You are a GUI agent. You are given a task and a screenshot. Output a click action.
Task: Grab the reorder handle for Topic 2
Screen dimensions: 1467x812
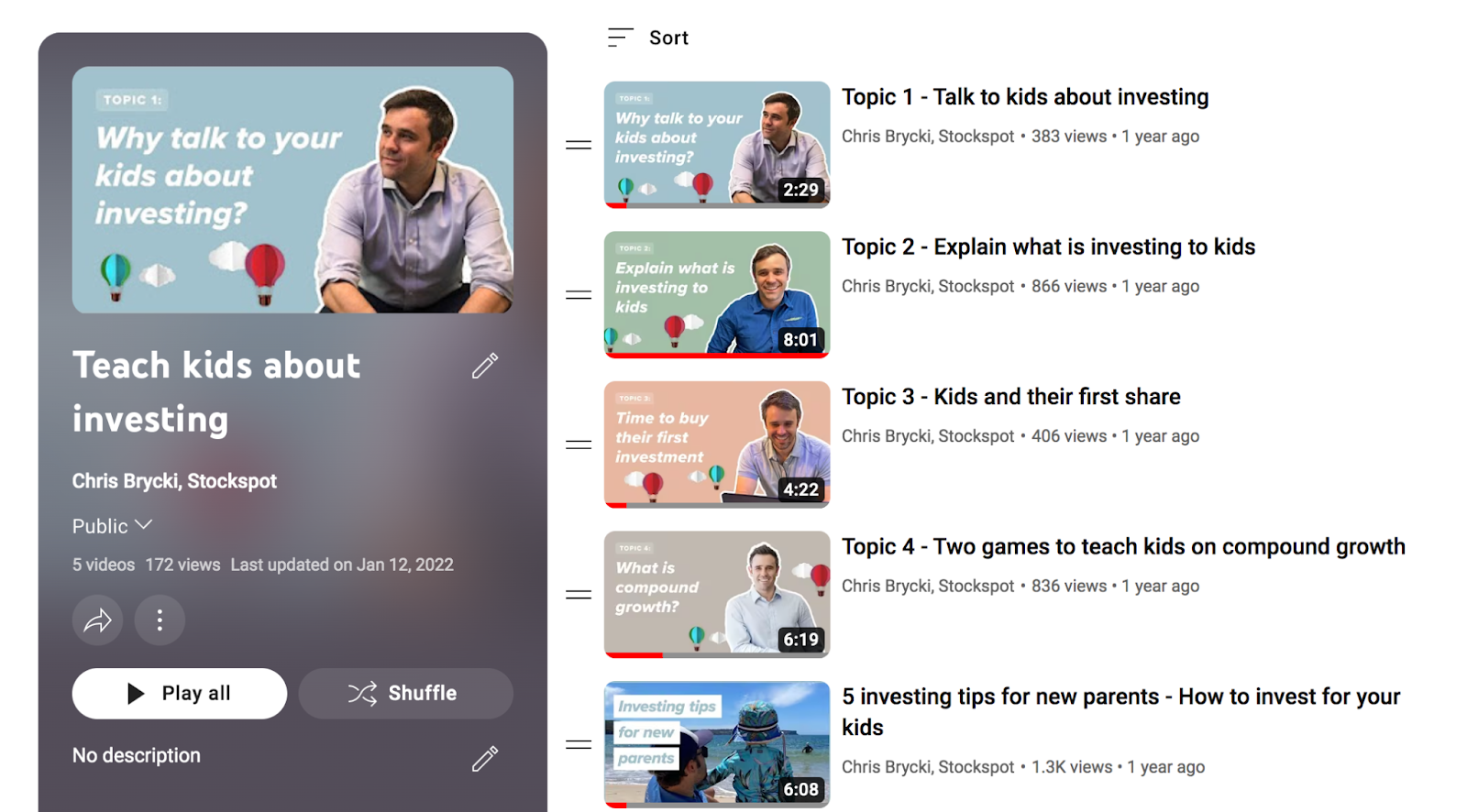579,295
